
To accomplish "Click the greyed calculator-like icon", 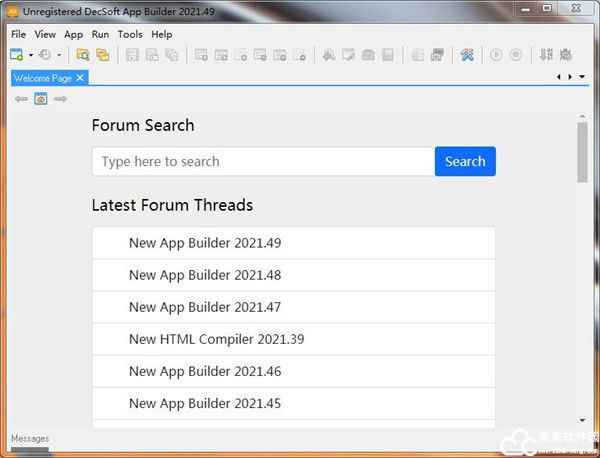I will pos(388,55).
